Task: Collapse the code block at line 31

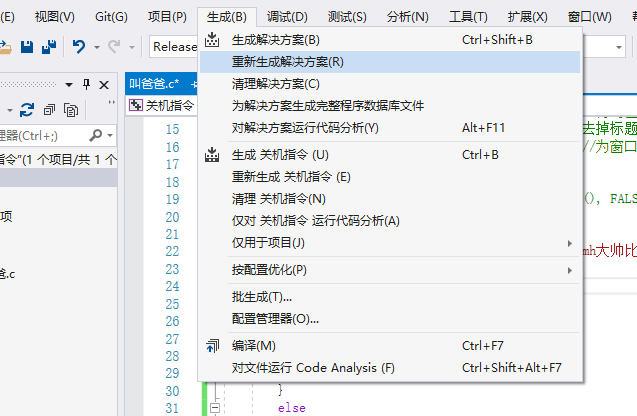Action: [x=214, y=407]
